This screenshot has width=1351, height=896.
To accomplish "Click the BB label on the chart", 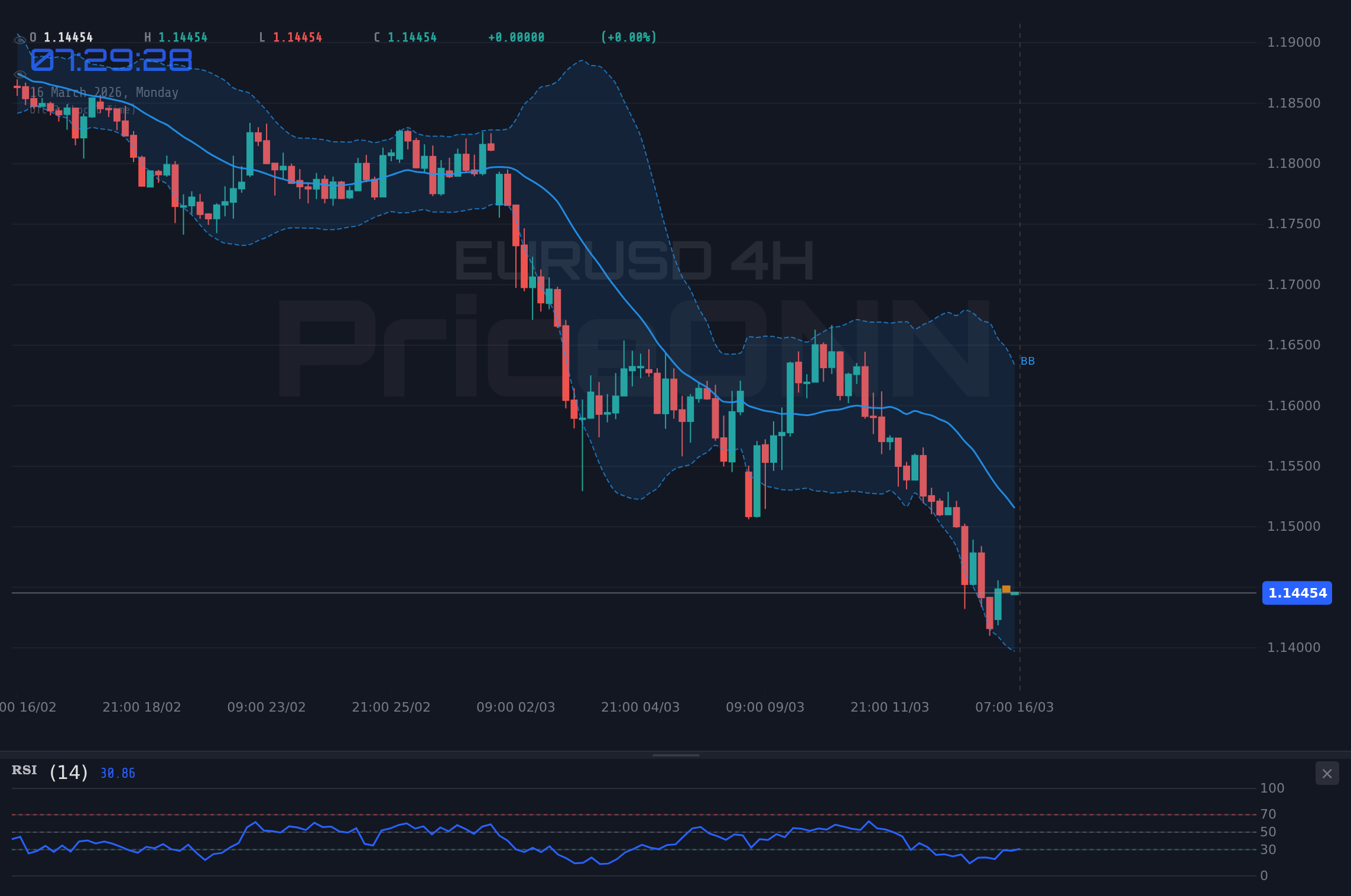I will [1027, 361].
